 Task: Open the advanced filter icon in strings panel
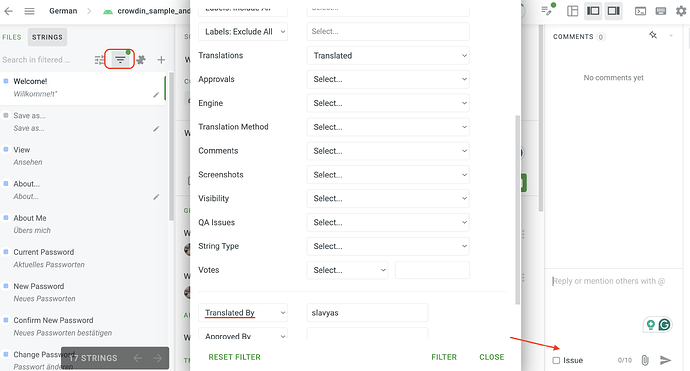click(120, 59)
